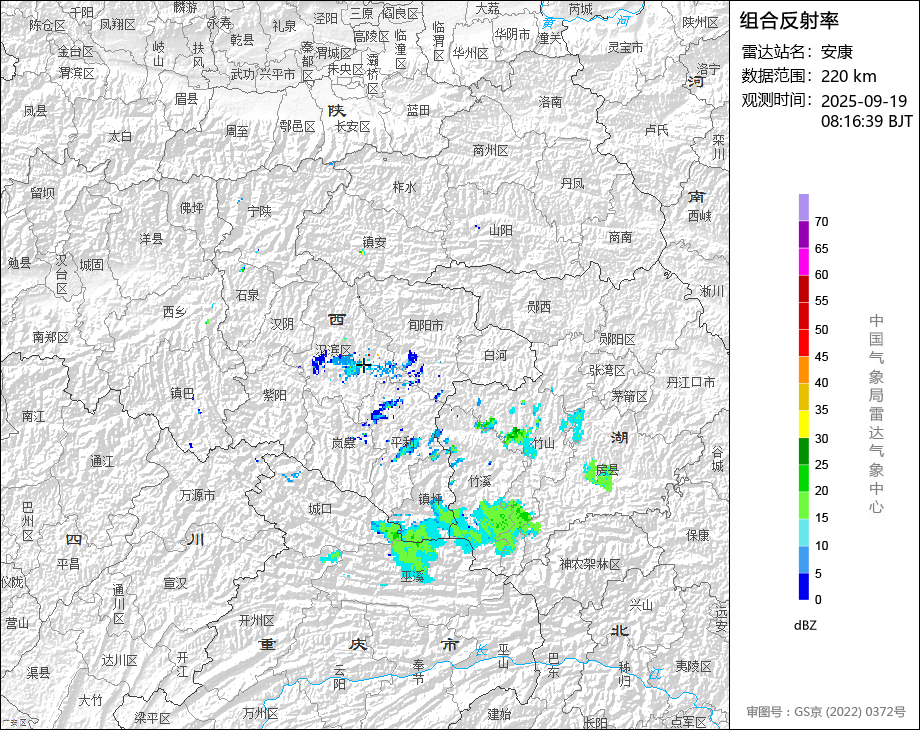
Task: Click the 组合反射率 title
Action: [789, 21]
